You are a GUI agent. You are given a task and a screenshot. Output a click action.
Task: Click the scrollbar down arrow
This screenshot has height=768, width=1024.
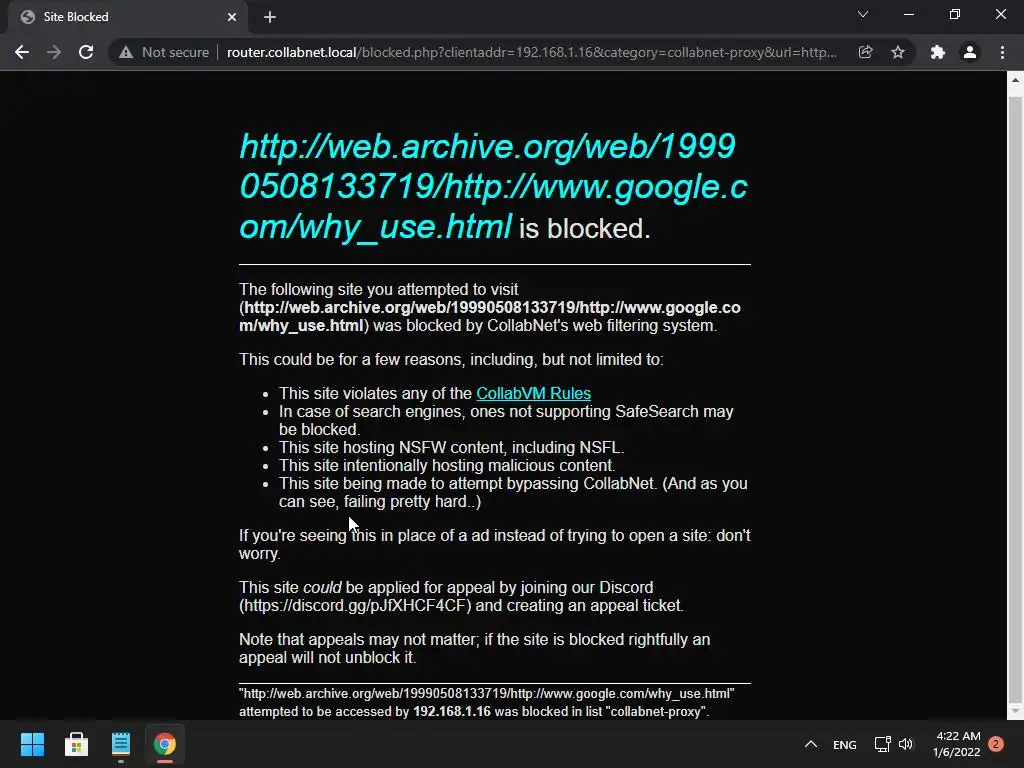(1015, 711)
